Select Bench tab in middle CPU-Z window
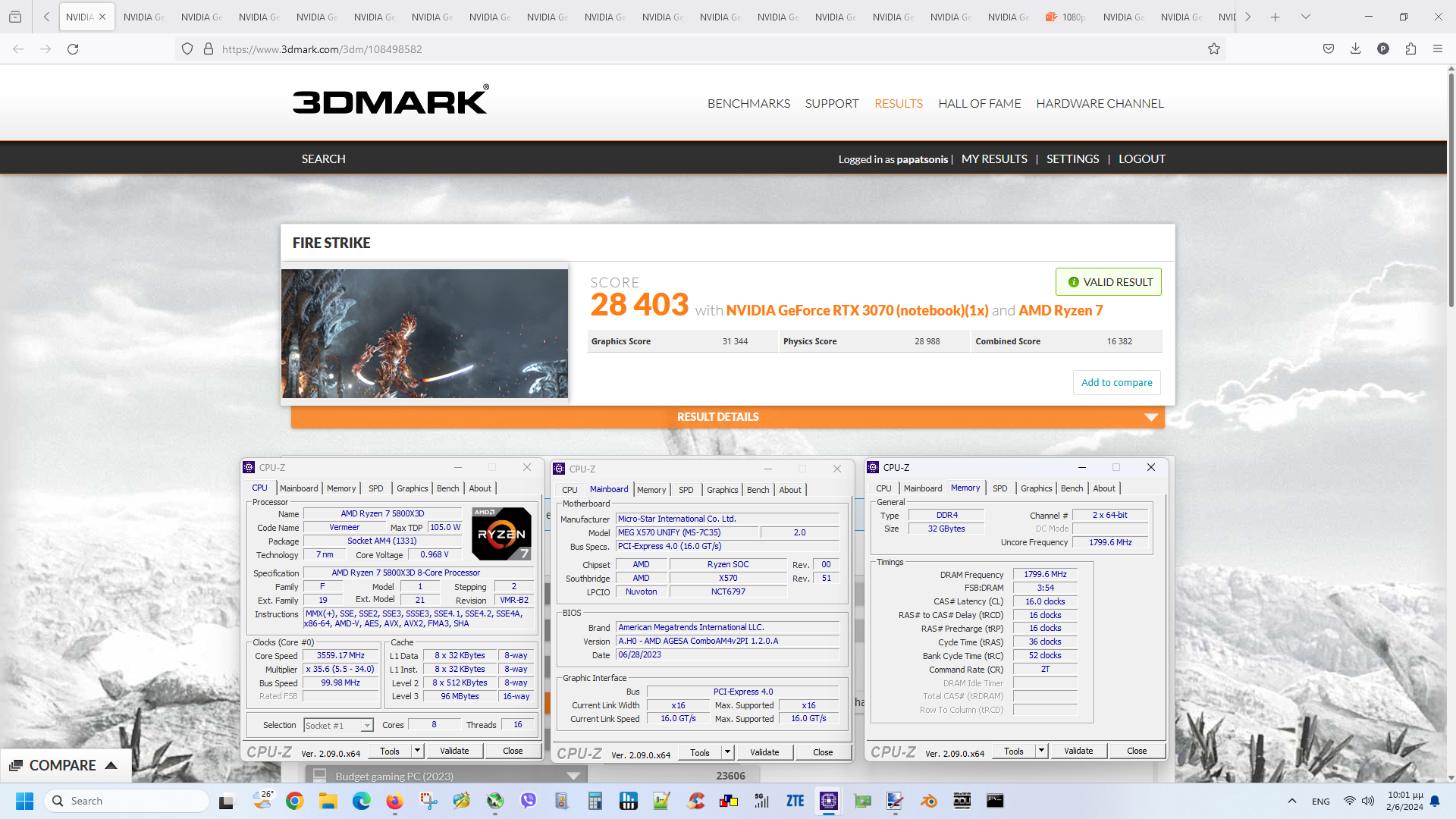The height and width of the screenshot is (819, 1456). click(x=758, y=490)
